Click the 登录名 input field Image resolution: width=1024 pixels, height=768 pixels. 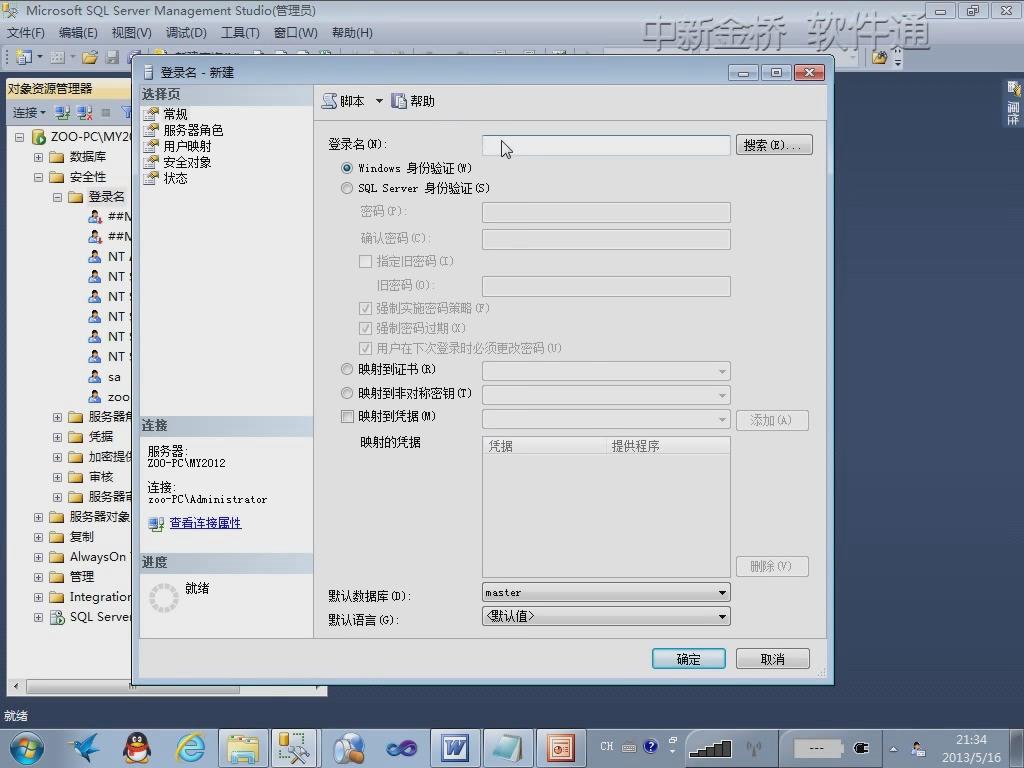pyautogui.click(x=606, y=145)
